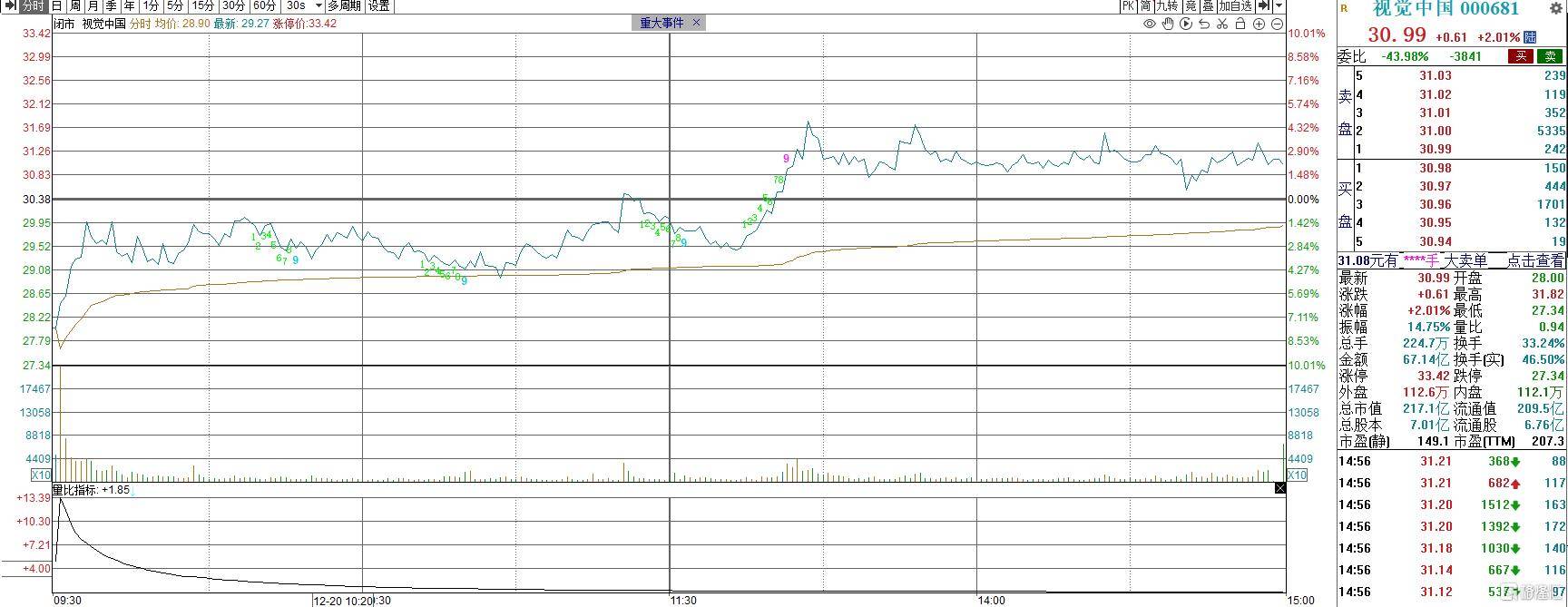Click the red 买 buy button

[x=1519, y=56]
